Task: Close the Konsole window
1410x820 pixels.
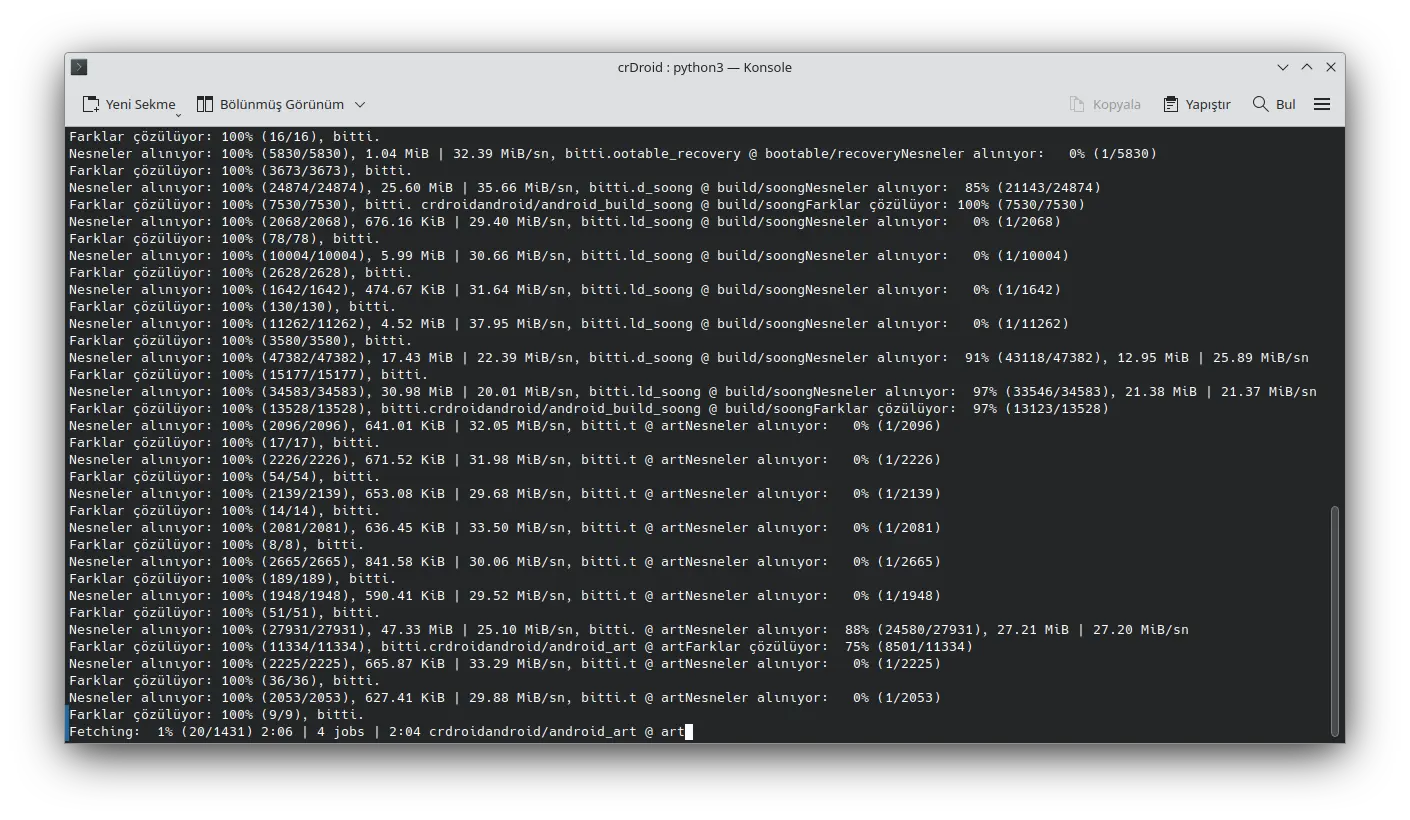Action: pos(1331,67)
